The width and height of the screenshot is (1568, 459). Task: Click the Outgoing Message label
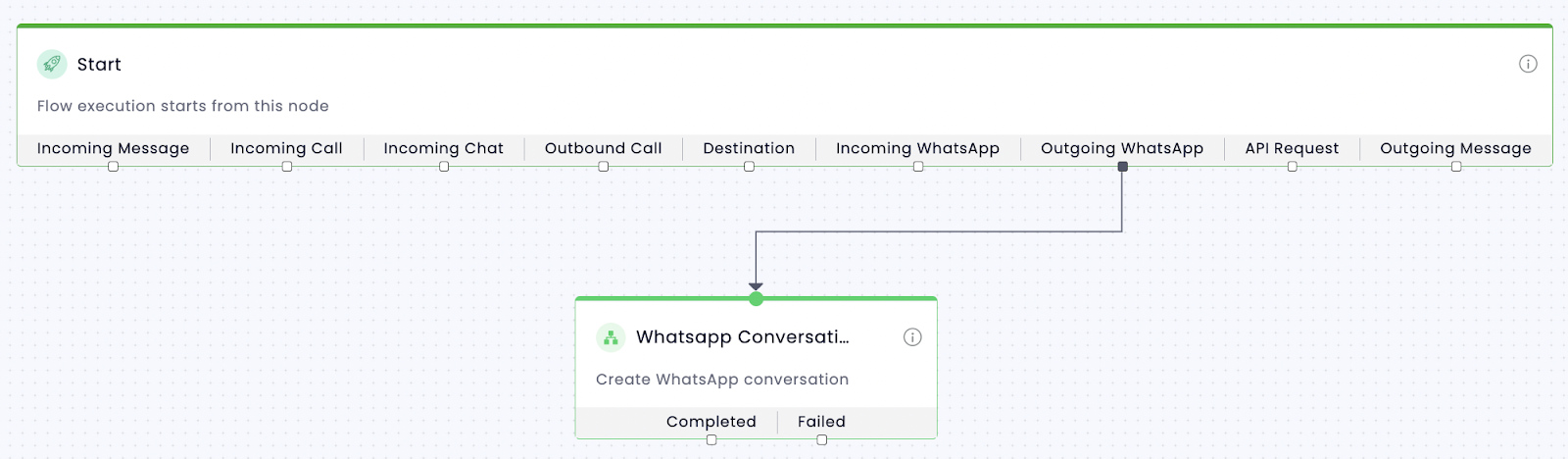coord(1455,148)
